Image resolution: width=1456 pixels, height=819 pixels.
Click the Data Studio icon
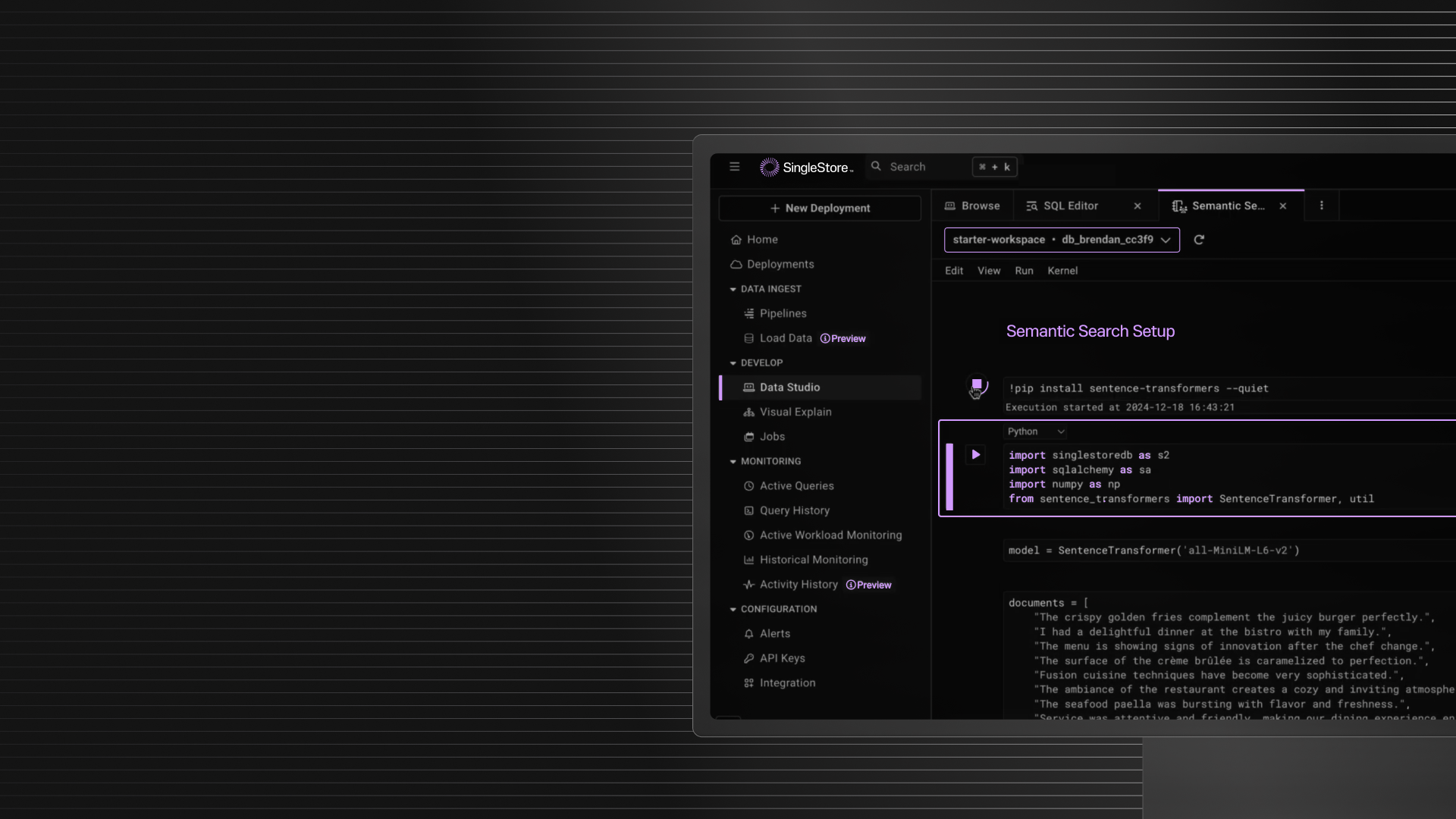[748, 388]
